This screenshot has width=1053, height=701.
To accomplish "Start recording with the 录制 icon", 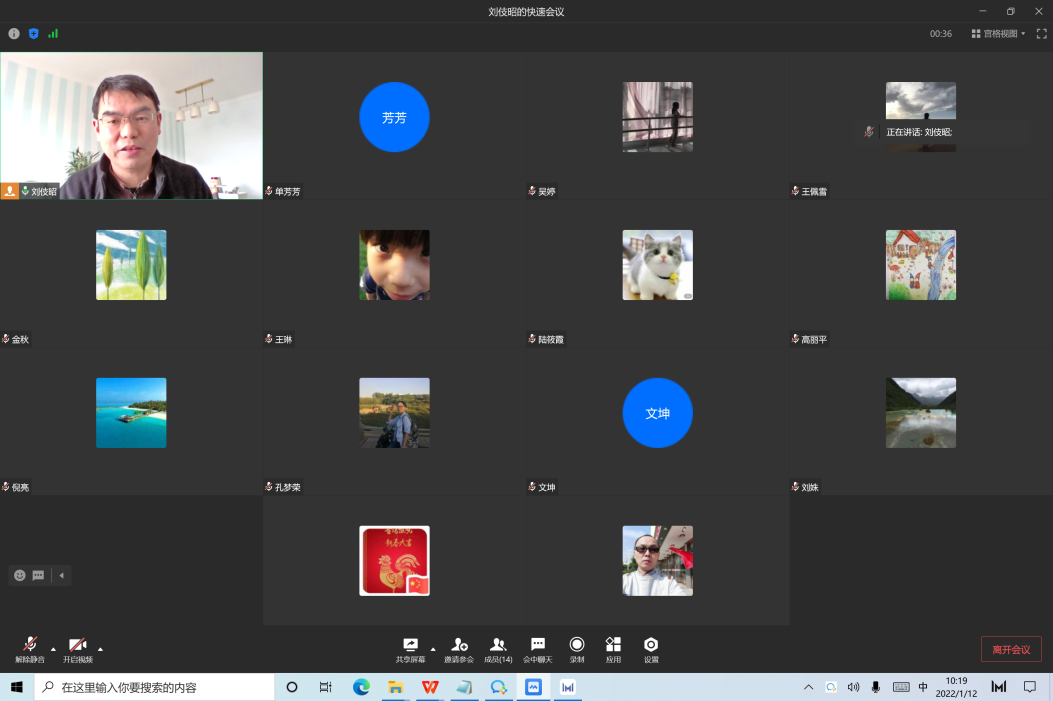I will click(577, 646).
